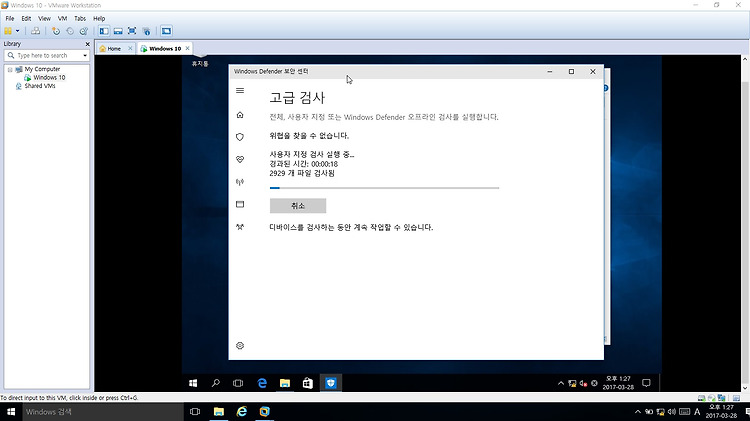Open the File menu

10,18
